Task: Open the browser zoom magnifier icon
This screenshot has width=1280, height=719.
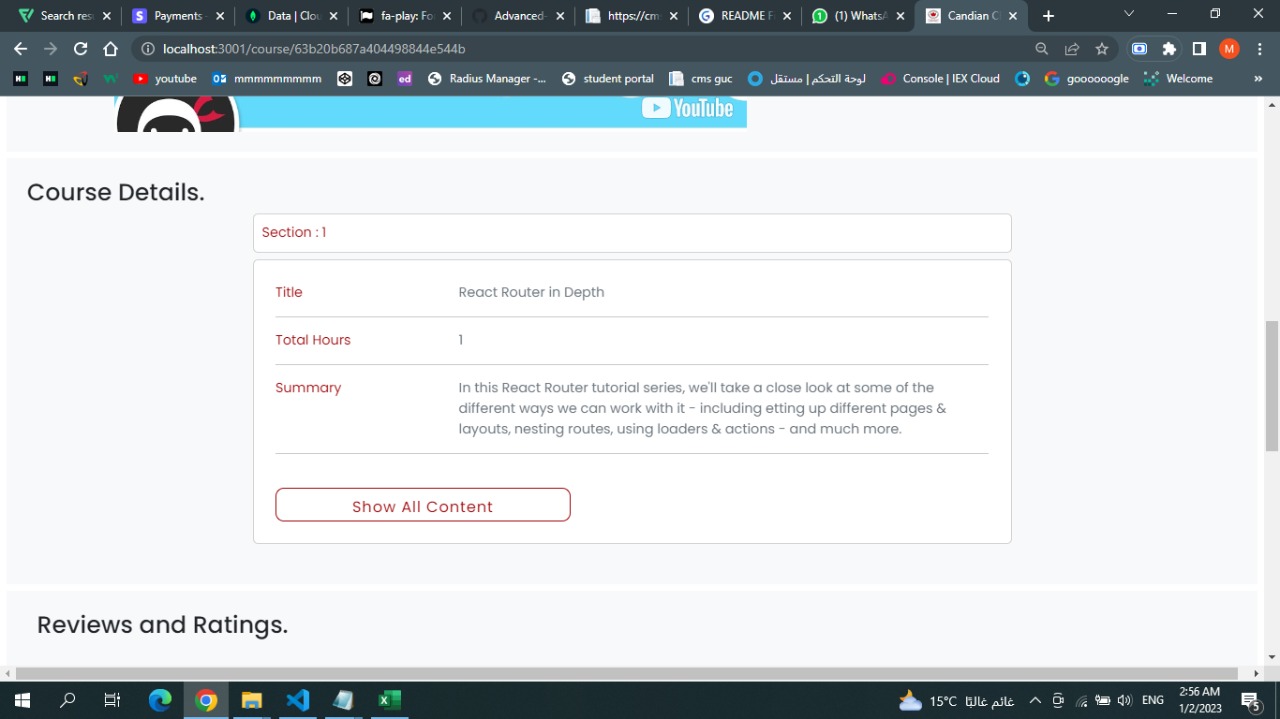Action: [1042, 48]
